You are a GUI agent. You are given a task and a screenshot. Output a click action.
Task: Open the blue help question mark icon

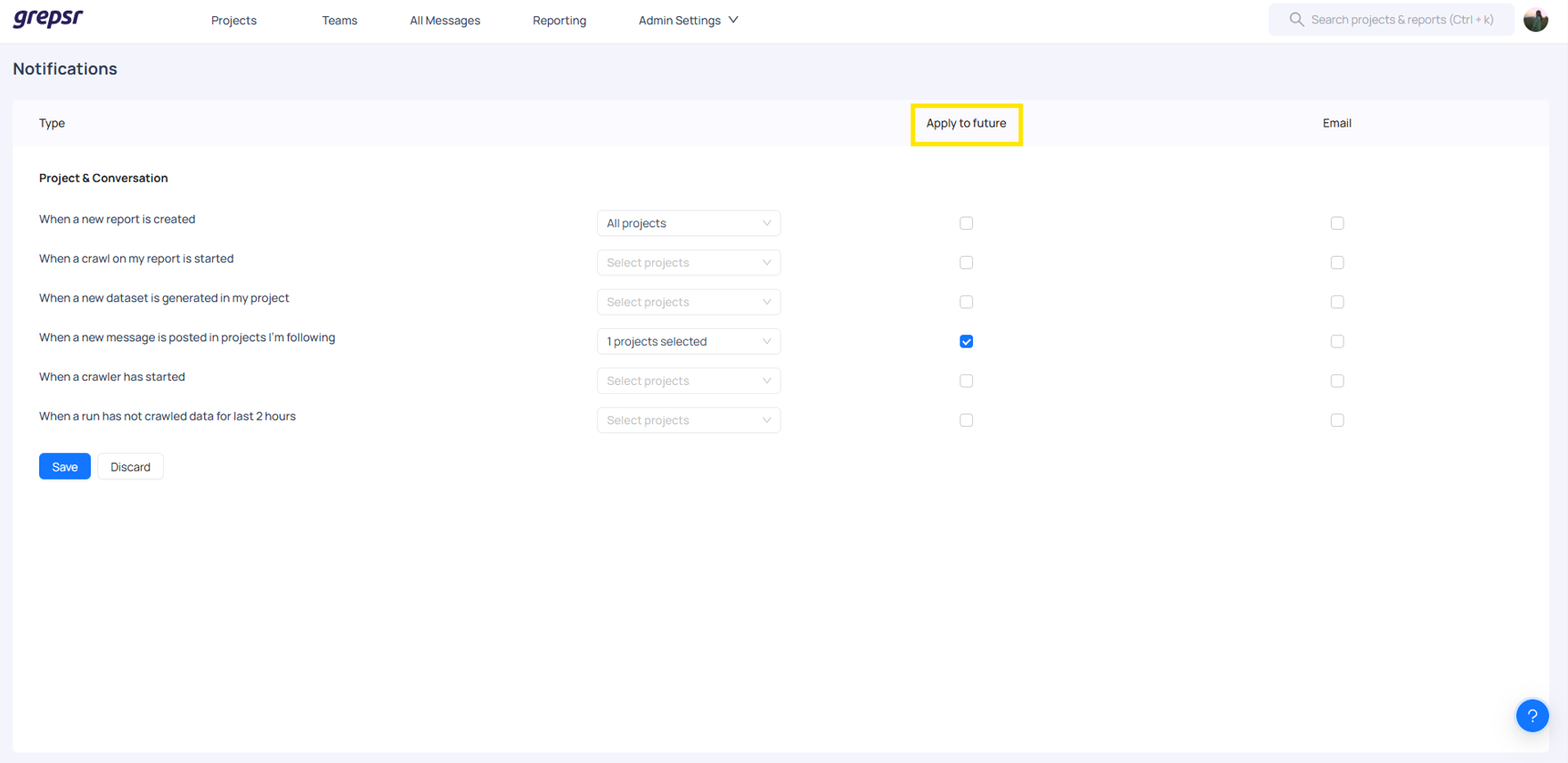1531,715
